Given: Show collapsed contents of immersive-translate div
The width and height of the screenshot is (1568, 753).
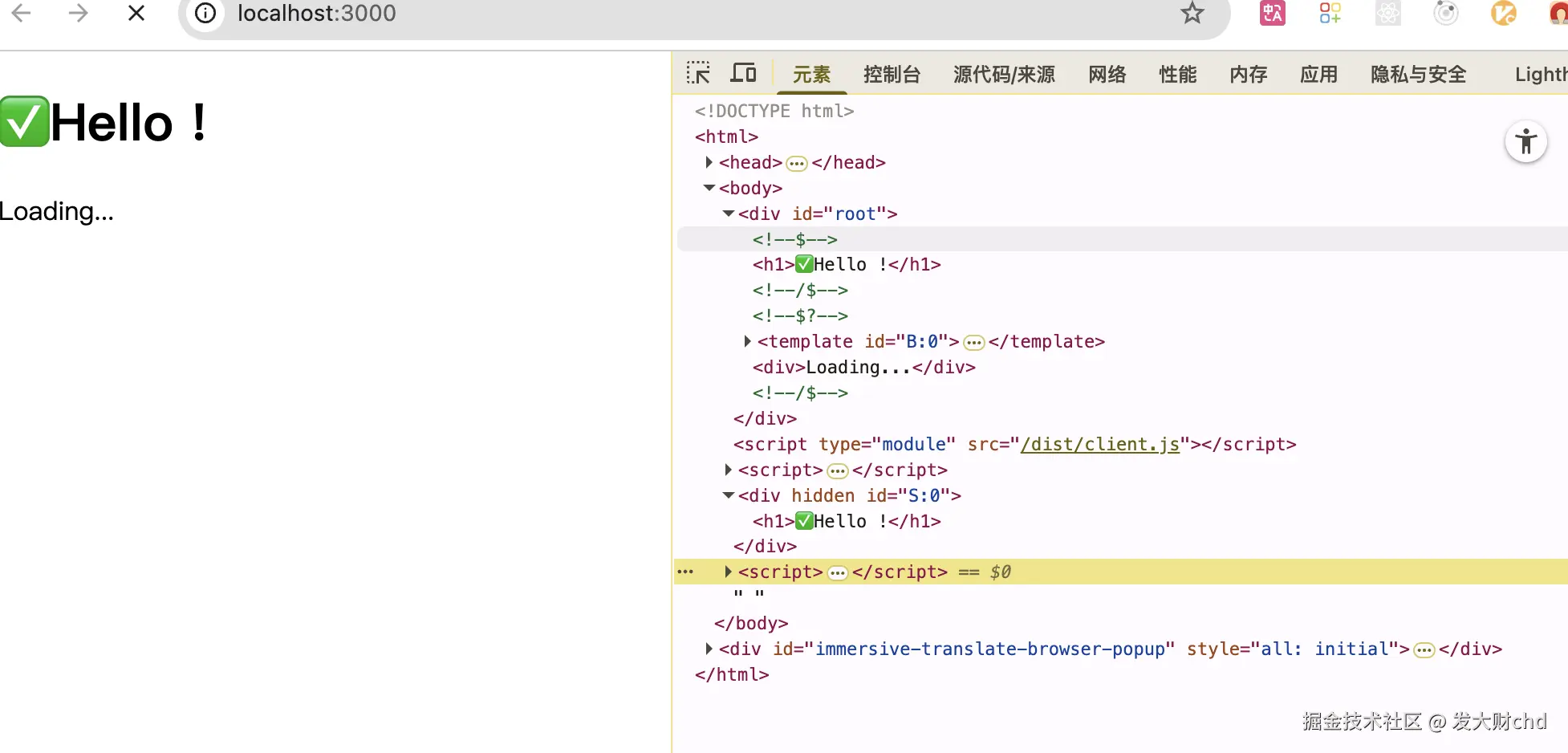Looking at the screenshot, I should 1424,650.
